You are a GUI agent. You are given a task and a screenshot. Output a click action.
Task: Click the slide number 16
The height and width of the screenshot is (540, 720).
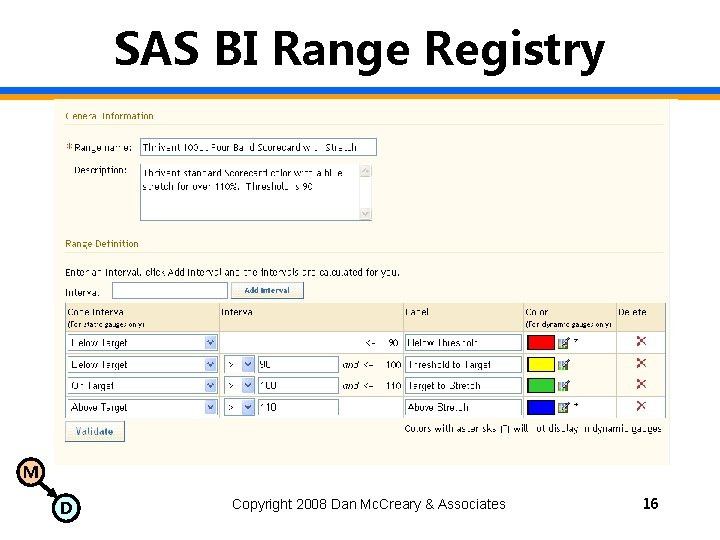pyautogui.click(x=651, y=504)
